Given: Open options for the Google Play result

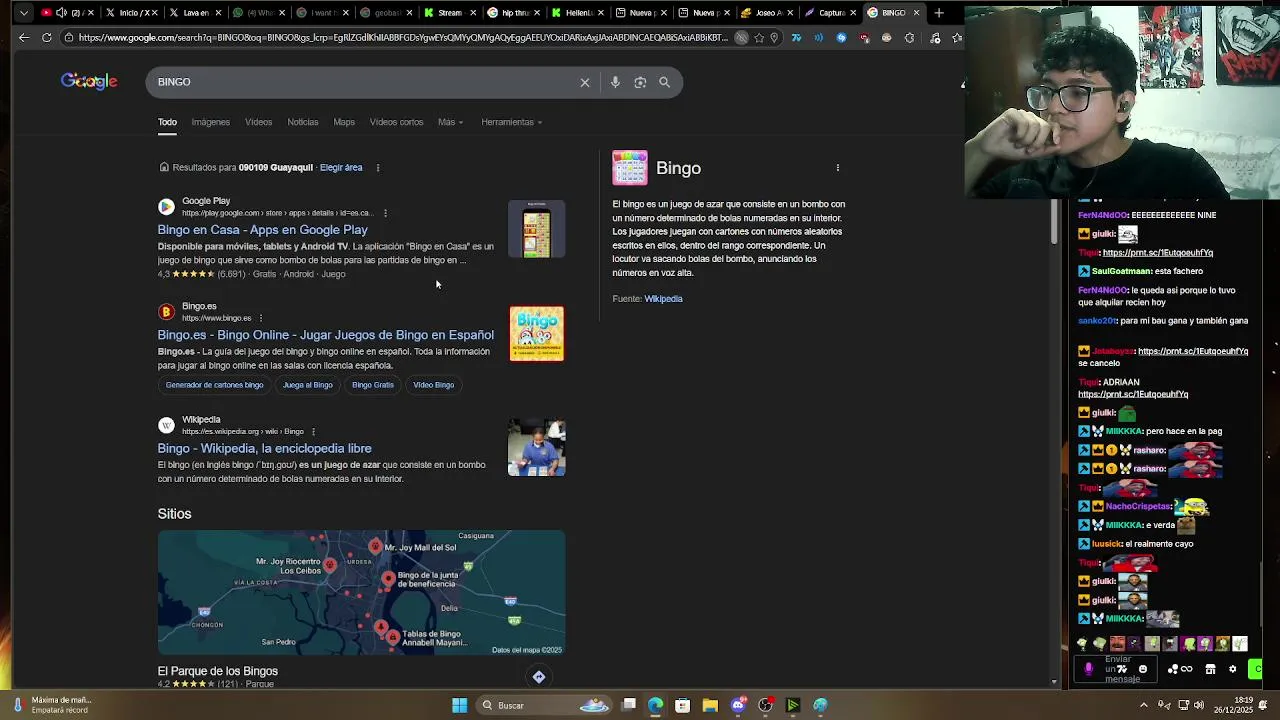Looking at the screenshot, I should (385, 213).
